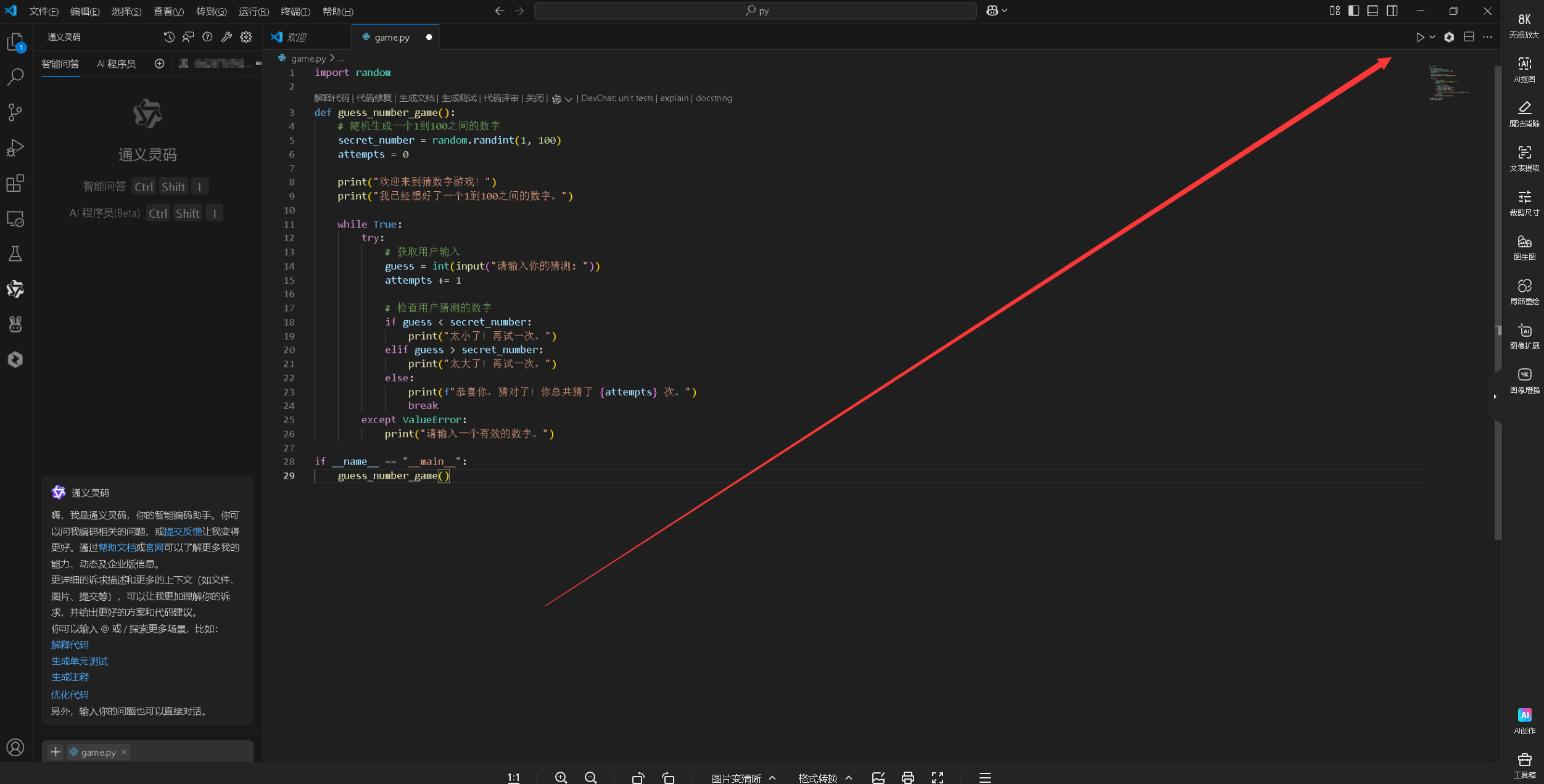
Task: Open the Accounts icon
Action: point(15,748)
